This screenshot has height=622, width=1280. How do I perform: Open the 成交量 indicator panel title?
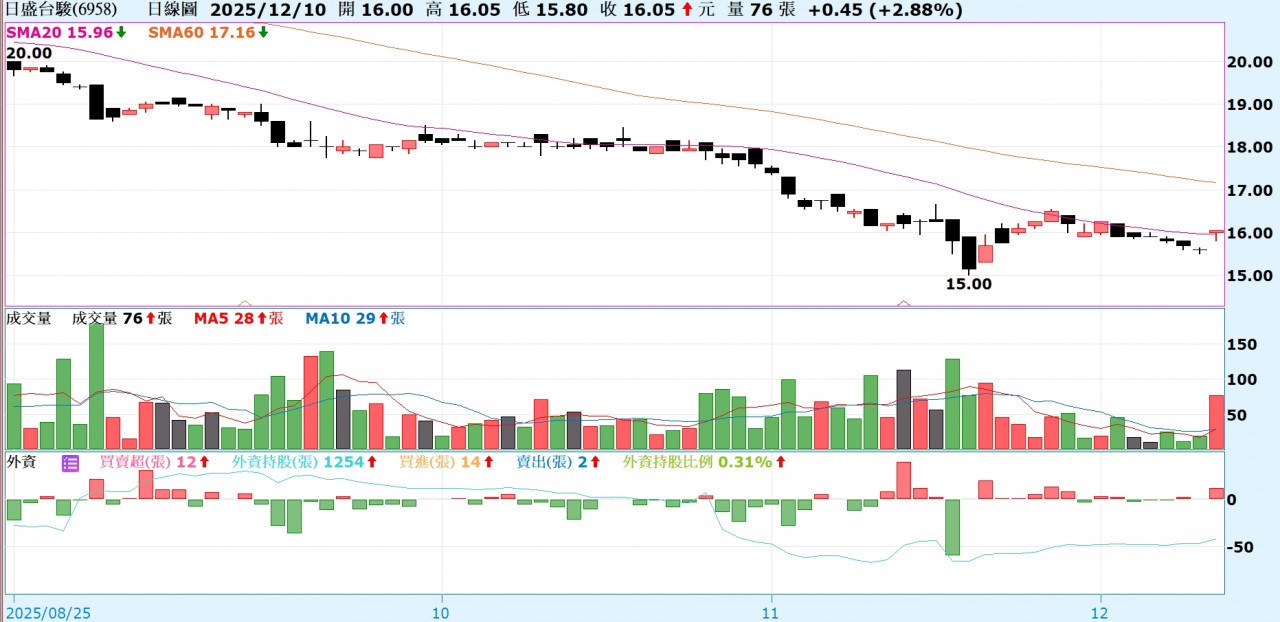[x=28, y=319]
